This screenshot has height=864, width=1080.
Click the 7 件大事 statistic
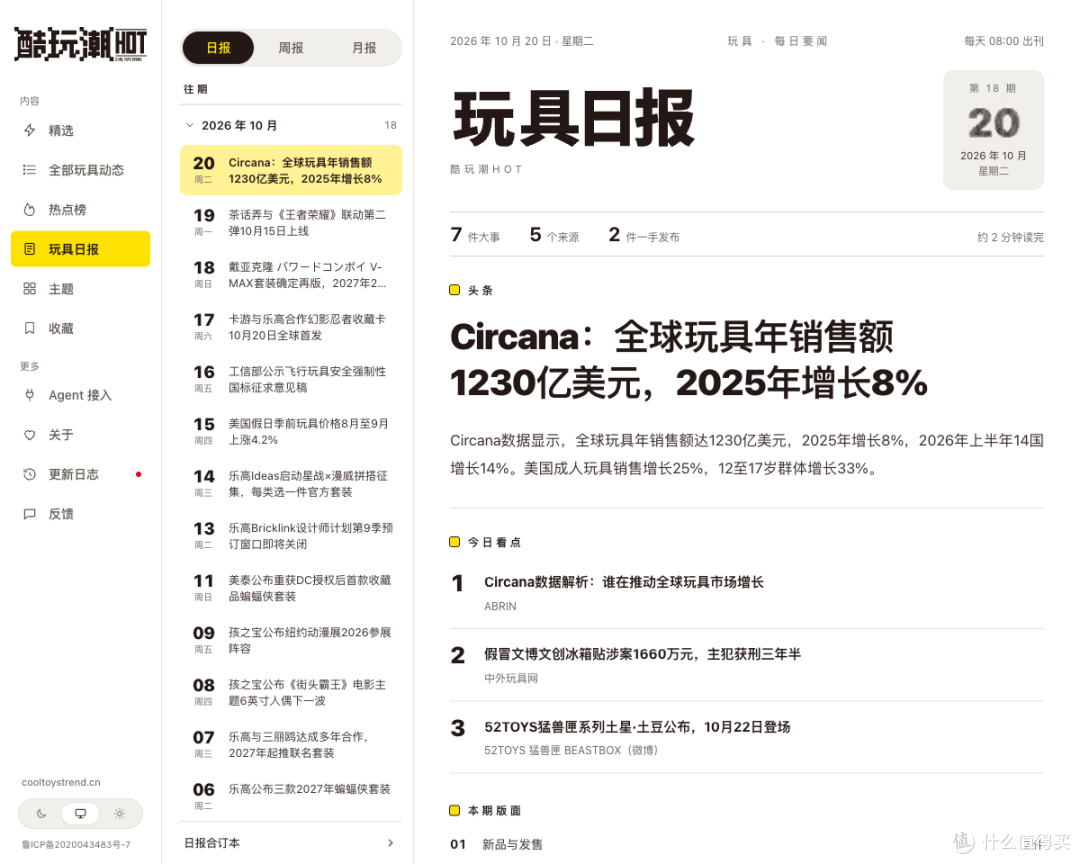(x=475, y=236)
